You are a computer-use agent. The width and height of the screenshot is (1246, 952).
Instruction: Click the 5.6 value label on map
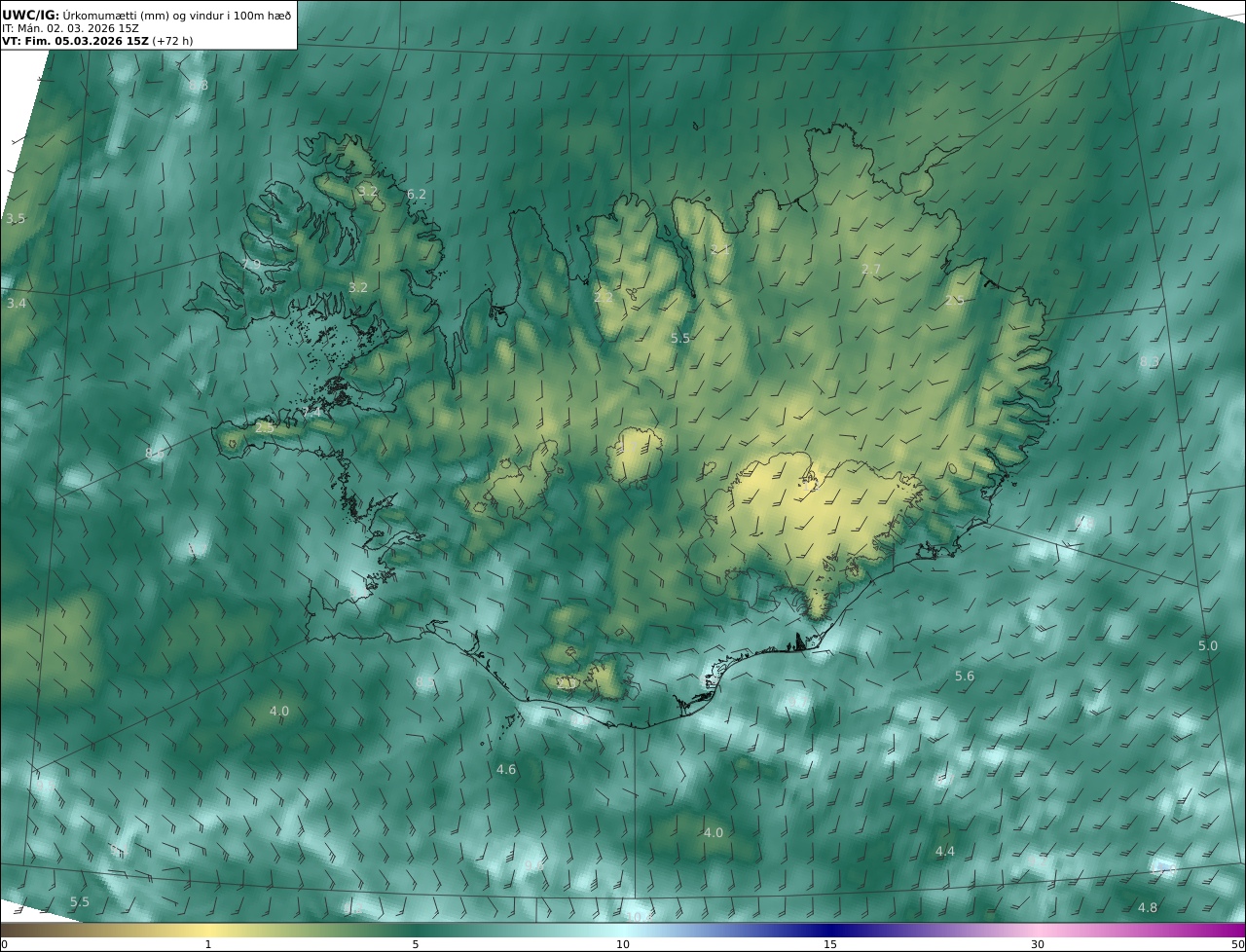point(964,677)
